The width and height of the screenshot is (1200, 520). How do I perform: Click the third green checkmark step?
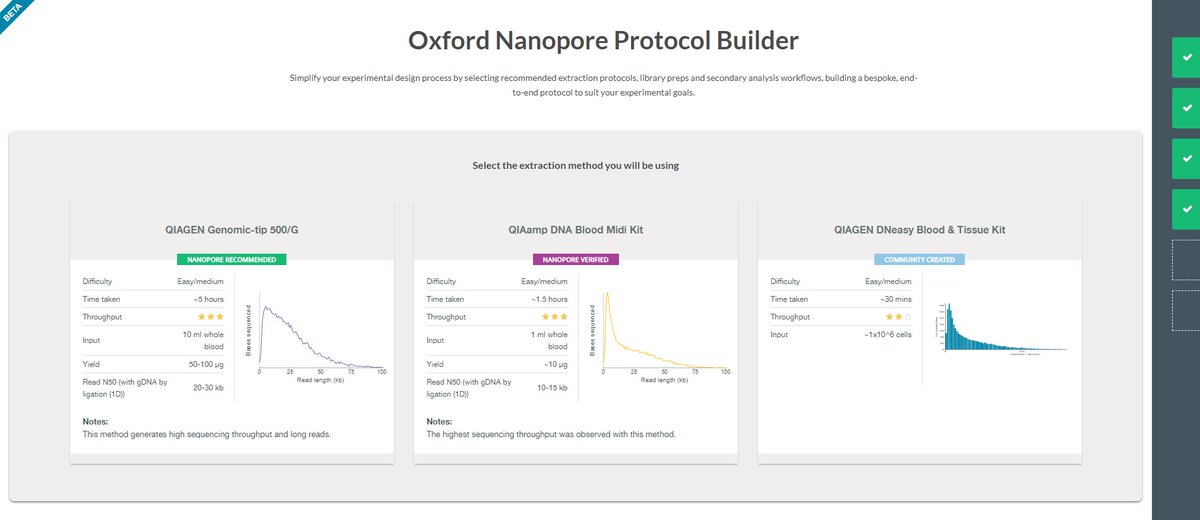point(1186,158)
